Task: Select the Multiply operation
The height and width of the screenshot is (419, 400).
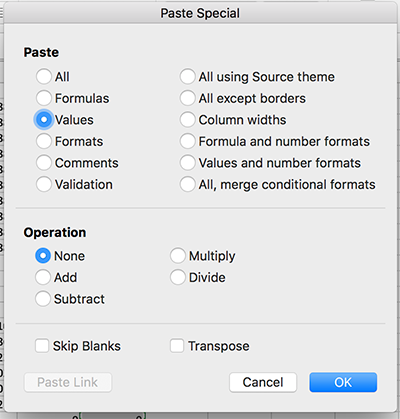Action: (x=178, y=256)
